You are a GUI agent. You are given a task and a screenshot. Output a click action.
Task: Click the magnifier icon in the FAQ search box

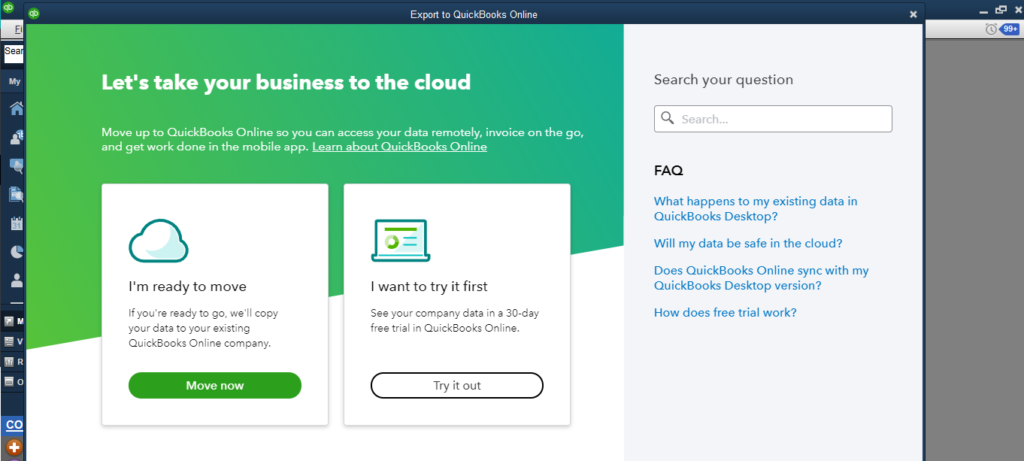pos(667,118)
